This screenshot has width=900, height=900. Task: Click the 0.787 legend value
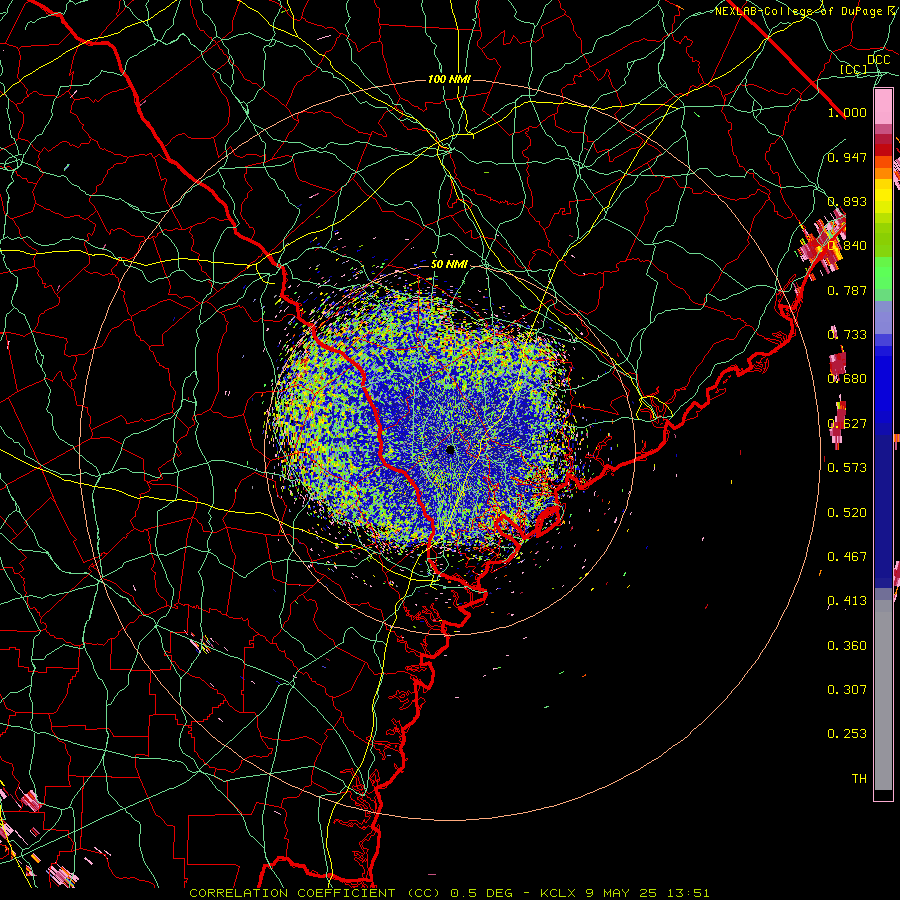coord(847,290)
